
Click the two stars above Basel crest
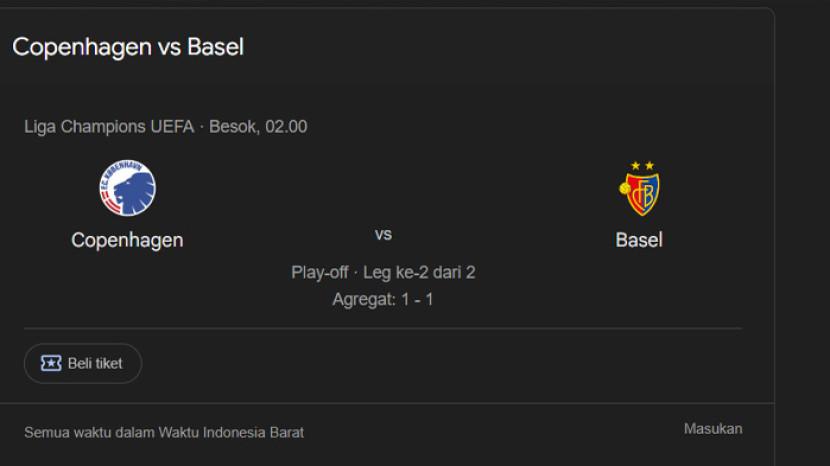[642, 165]
